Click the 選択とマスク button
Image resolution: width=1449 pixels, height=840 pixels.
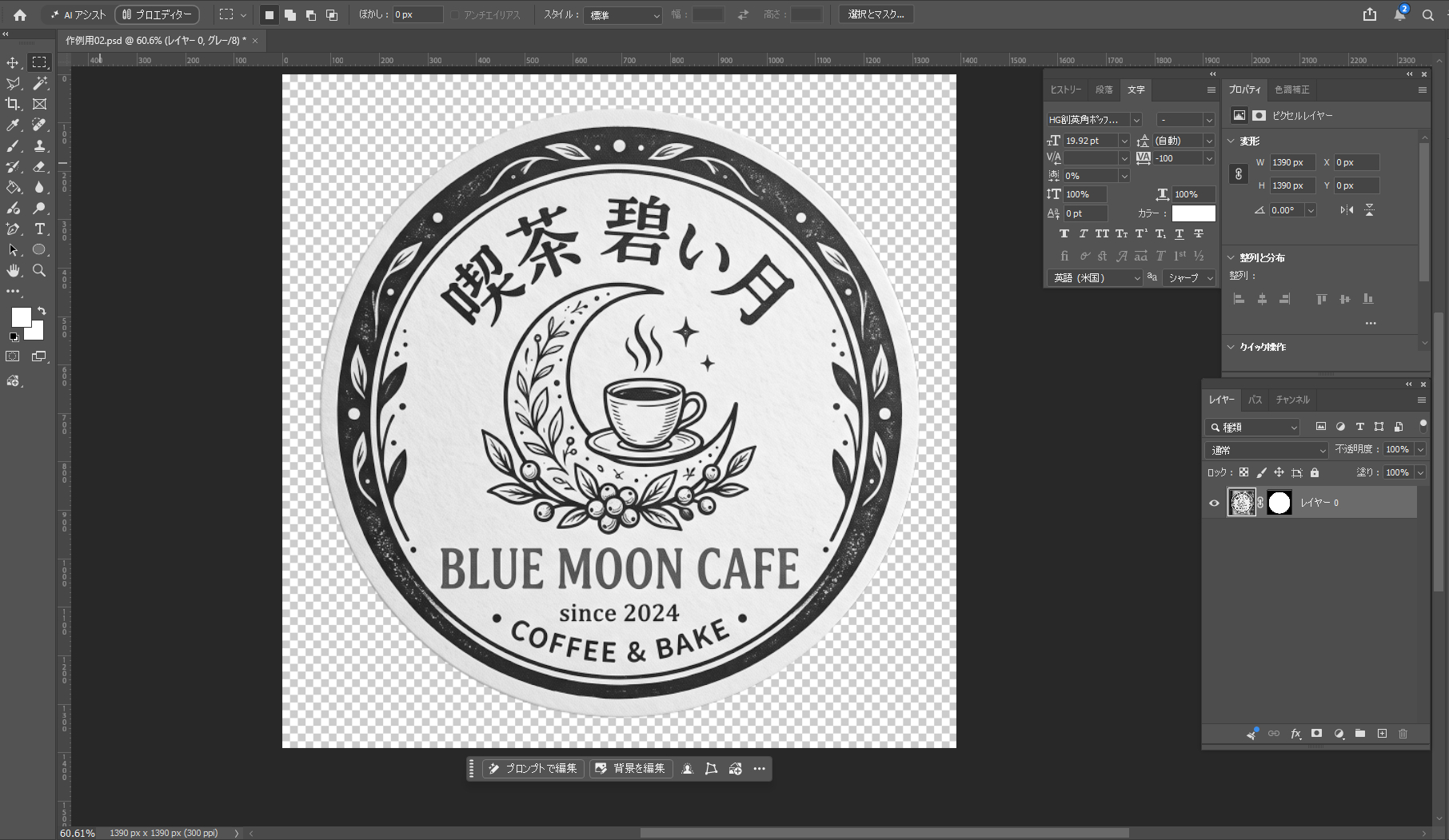876,14
